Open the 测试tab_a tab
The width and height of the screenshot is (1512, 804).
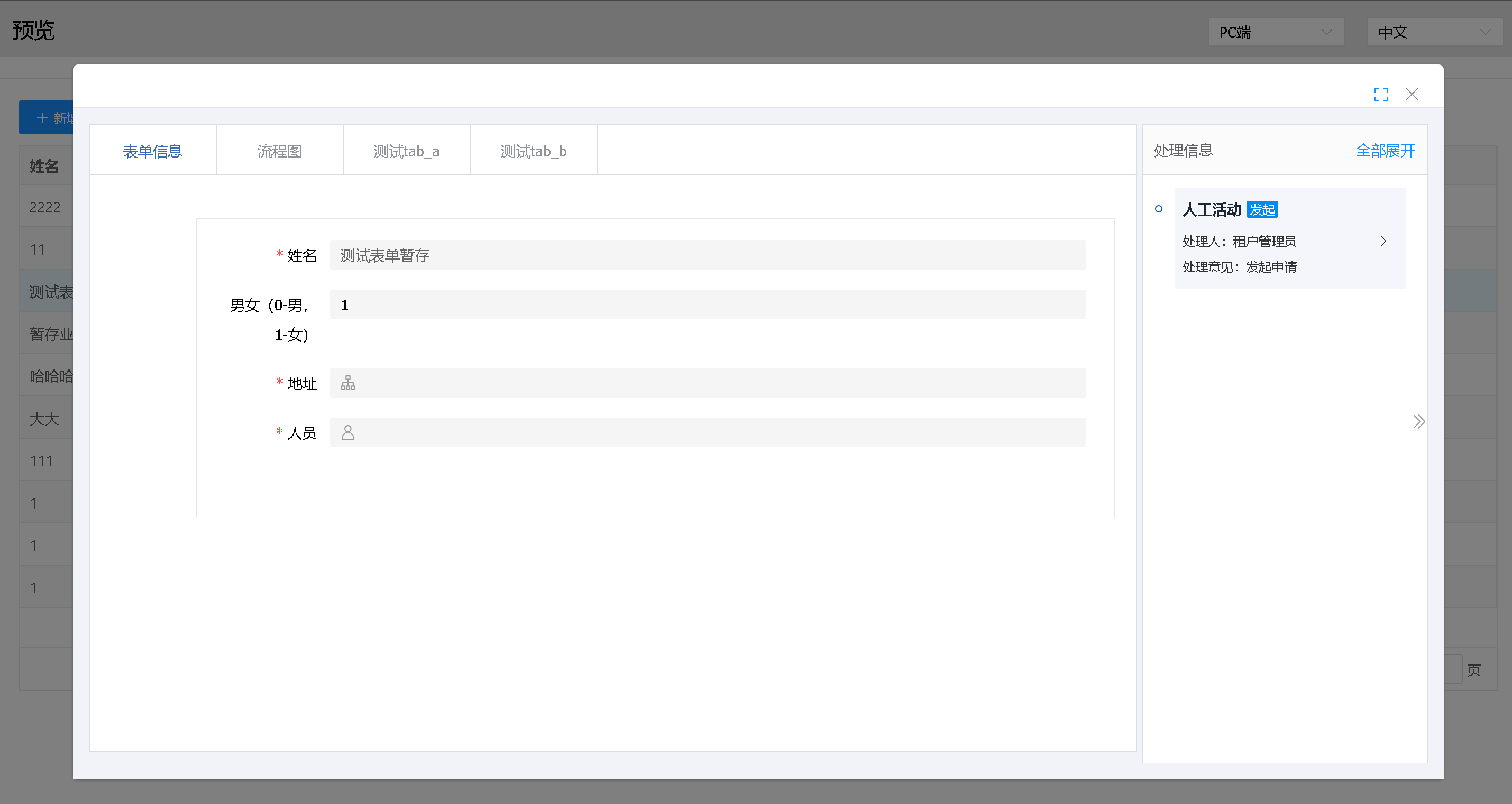coord(406,150)
